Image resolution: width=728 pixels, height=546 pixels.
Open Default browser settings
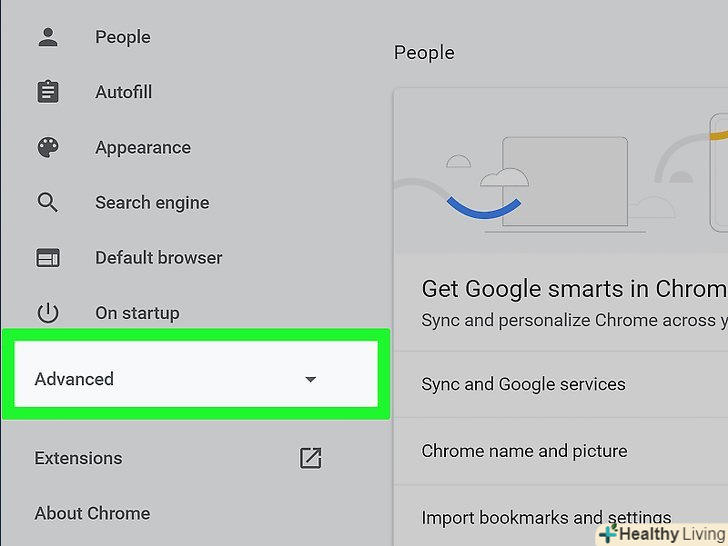[159, 258]
